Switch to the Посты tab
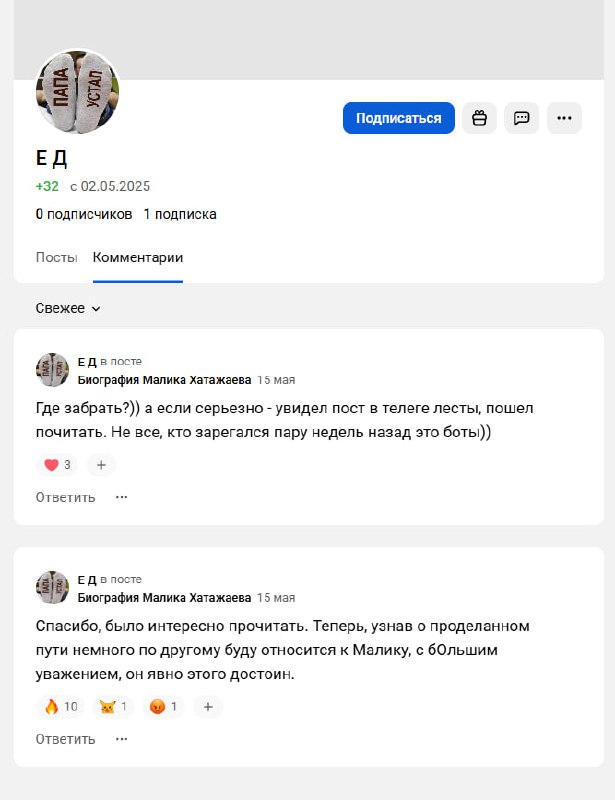The width and height of the screenshot is (615, 800). (56, 257)
